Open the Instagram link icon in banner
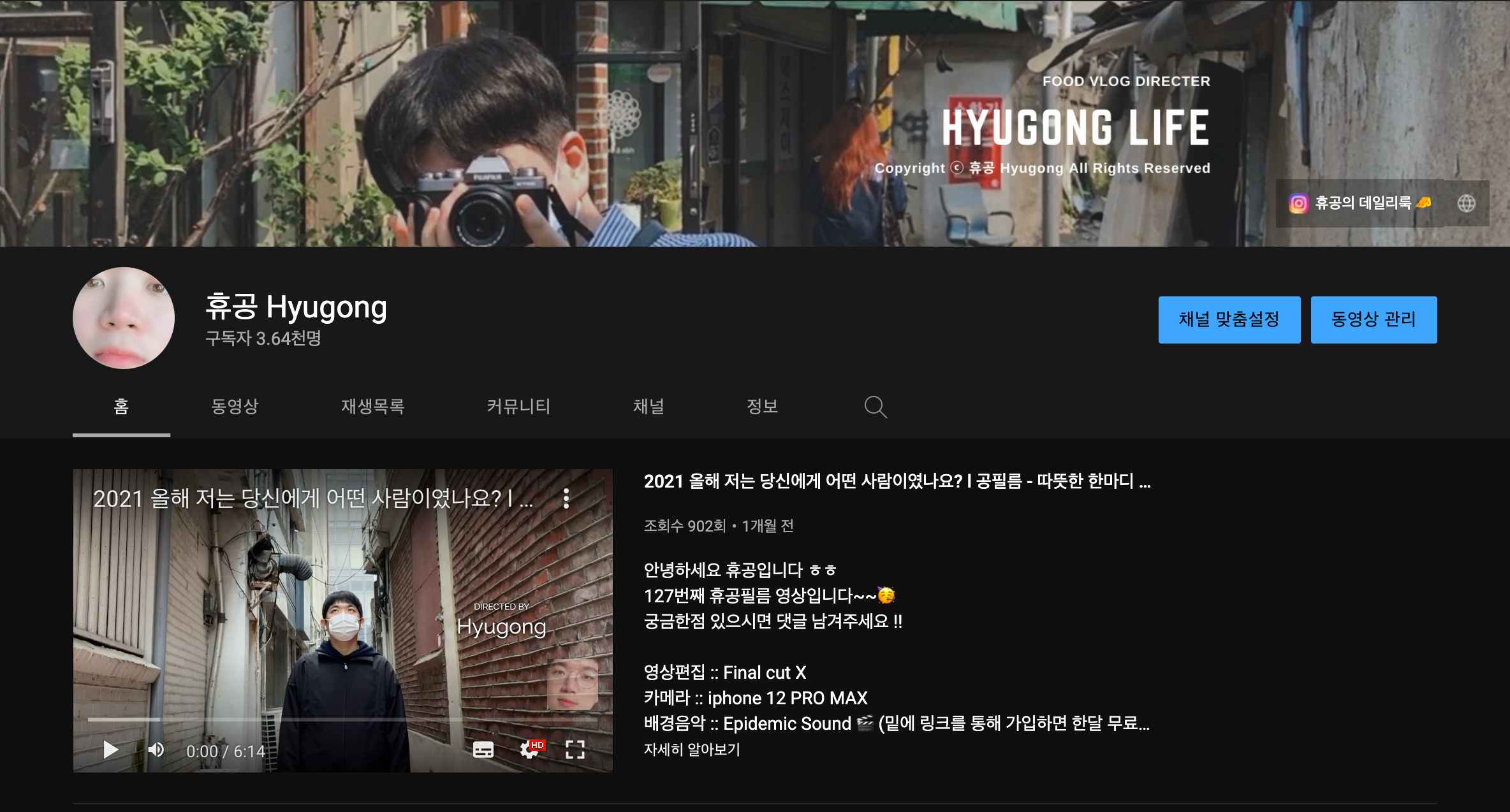This screenshot has height=812, width=1510. (1298, 203)
